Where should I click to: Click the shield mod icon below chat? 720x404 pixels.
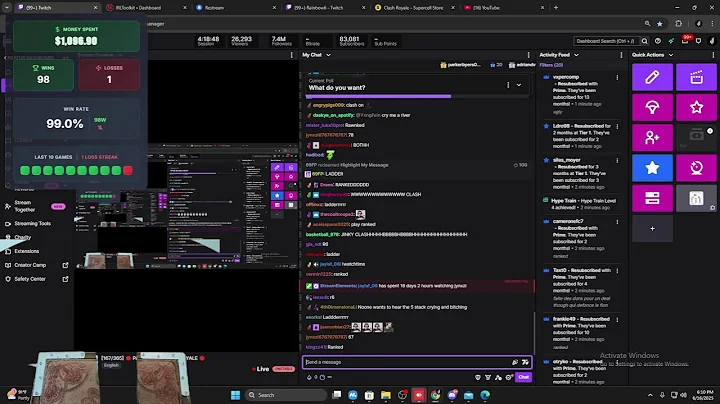(x=478, y=377)
